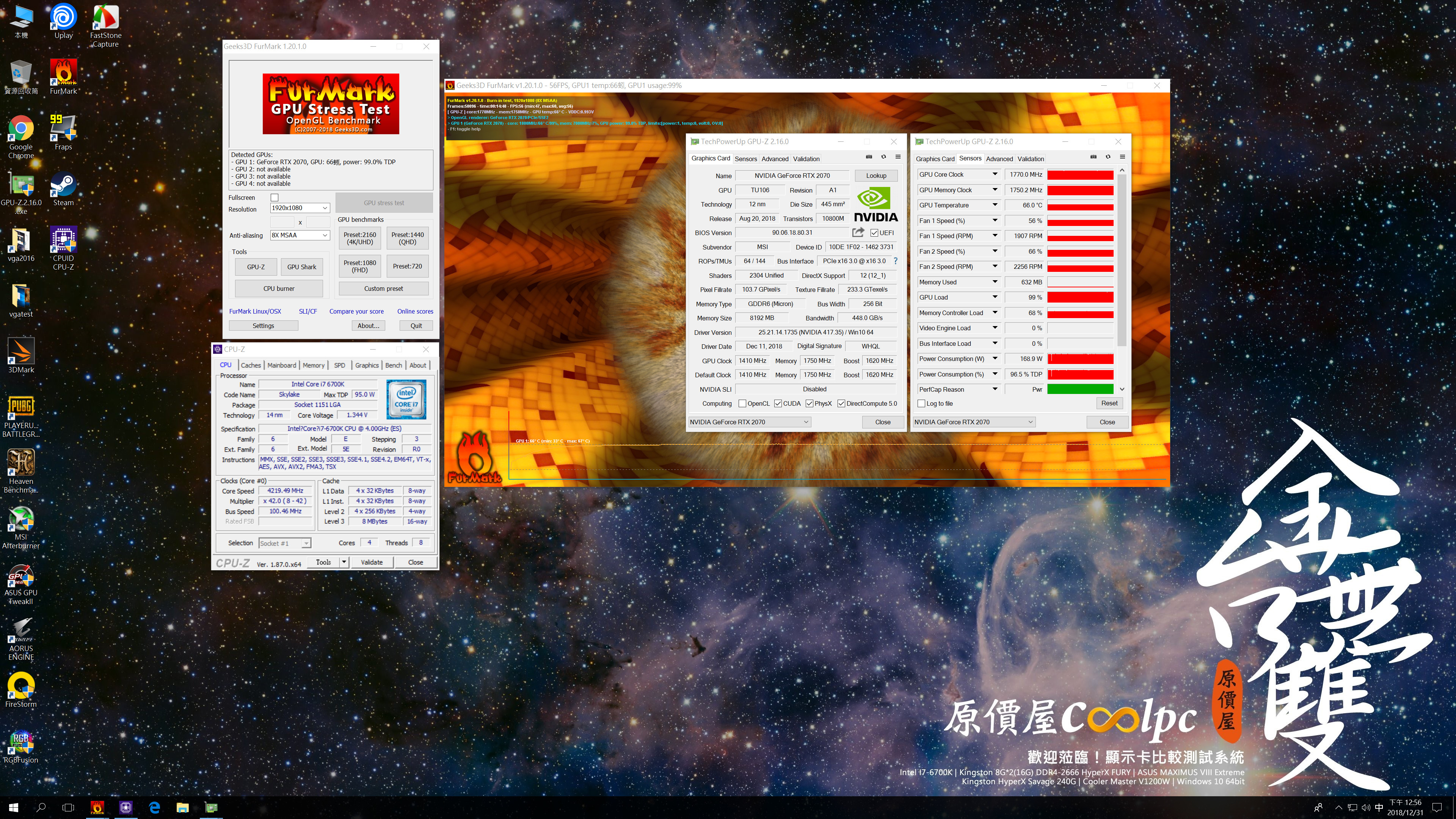
Task: Open GPU selector dropdown in GPU-Z Graphics Card window
Action: click(x=750, y=422)
